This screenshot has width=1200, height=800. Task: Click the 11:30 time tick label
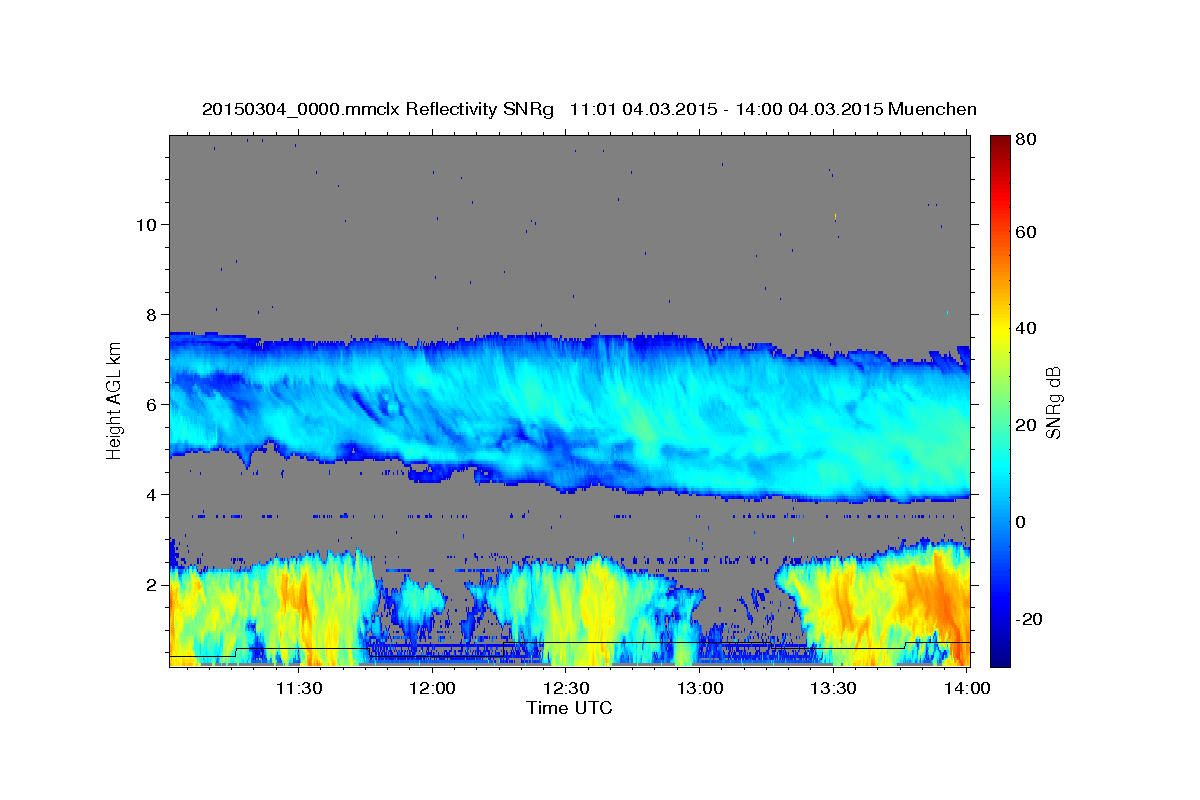298,688
